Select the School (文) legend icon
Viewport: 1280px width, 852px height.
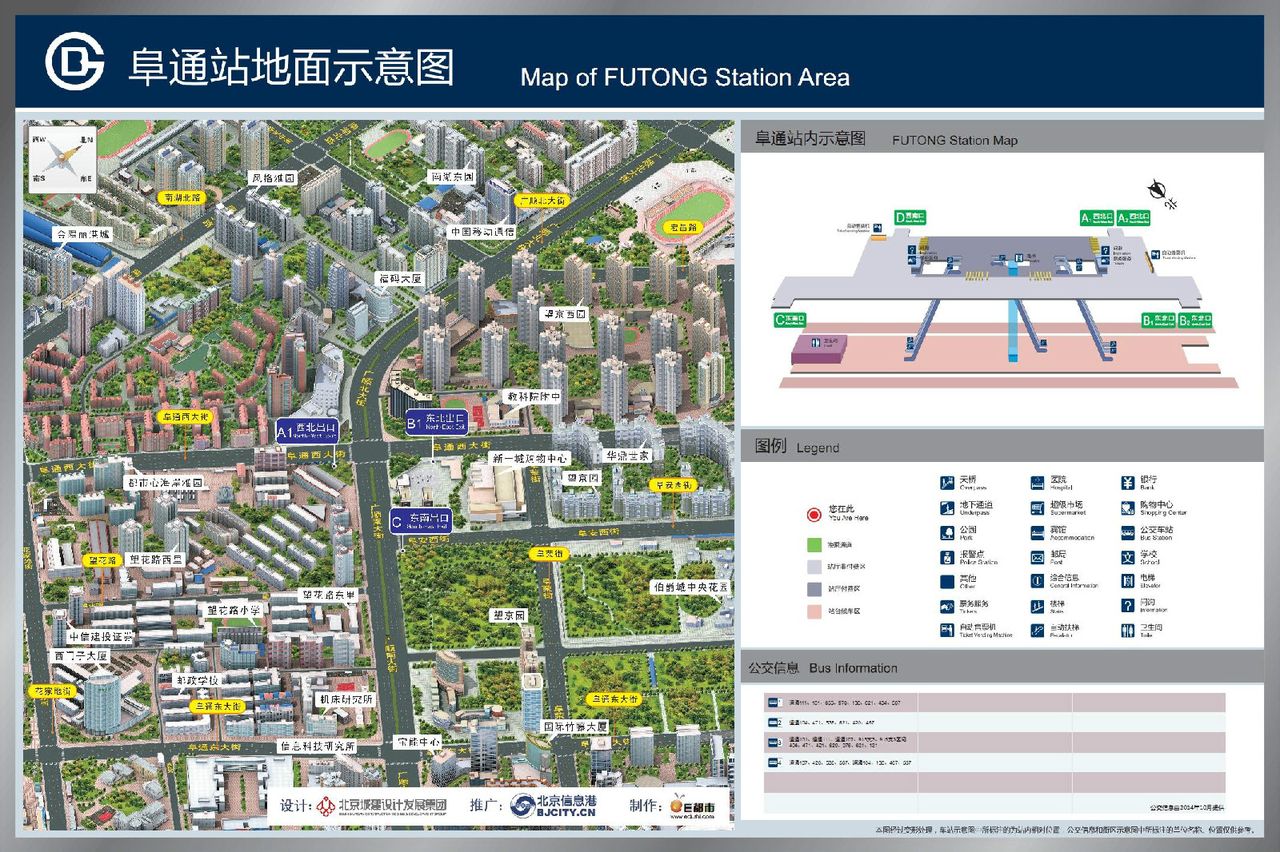[x=1127, y=557]
